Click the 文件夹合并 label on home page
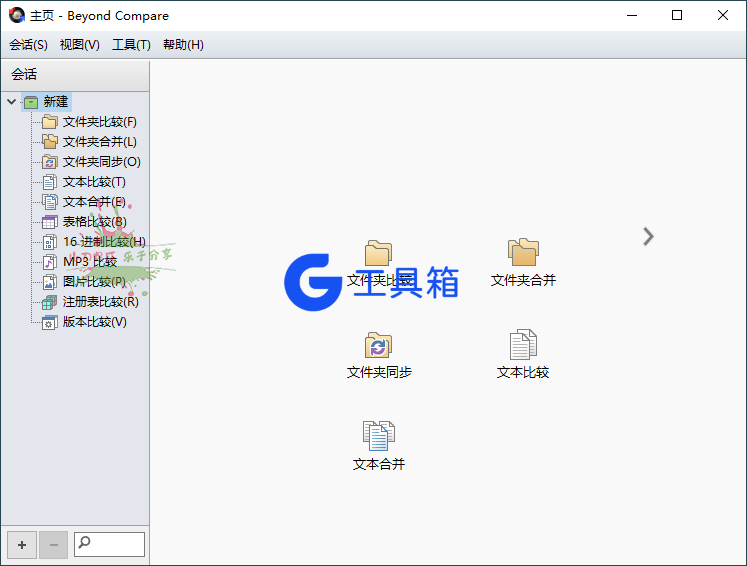Screen dimensions: 747x566 pos(523,280)
